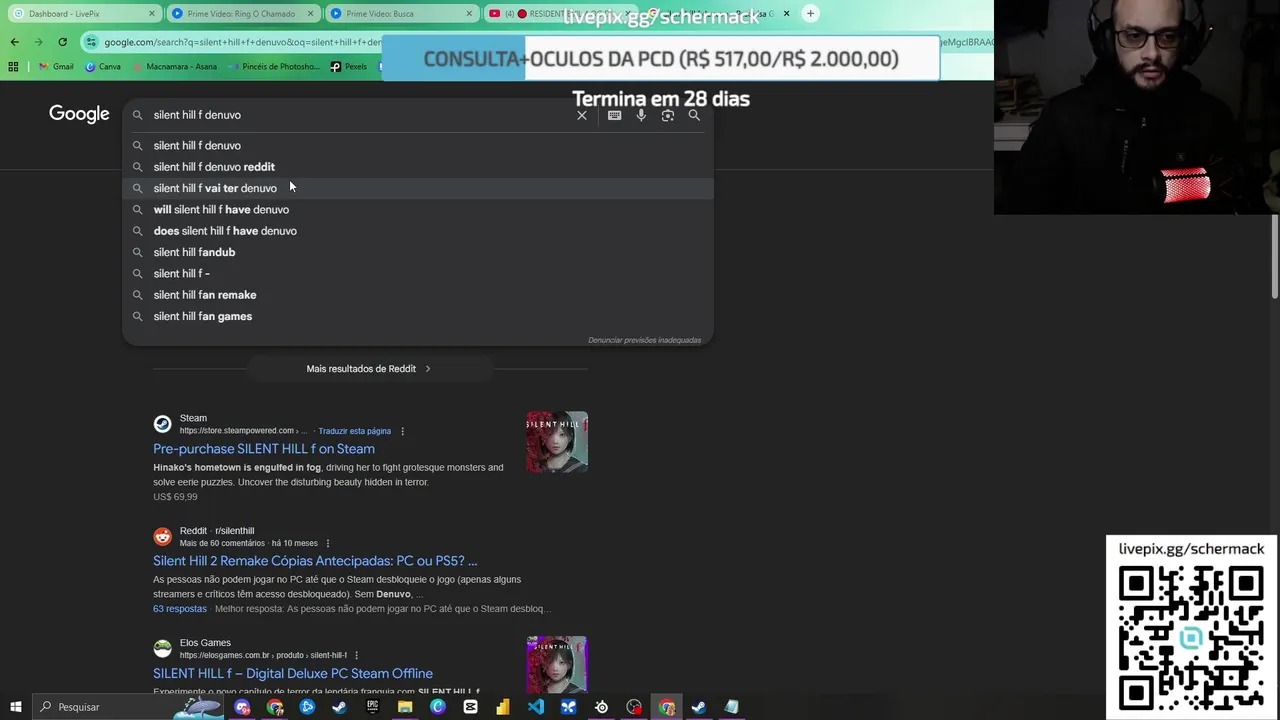This screenshot has width=1280, height=720.
Task: Select the suggestion "silent hill fan games"
Action: (418, 316)
